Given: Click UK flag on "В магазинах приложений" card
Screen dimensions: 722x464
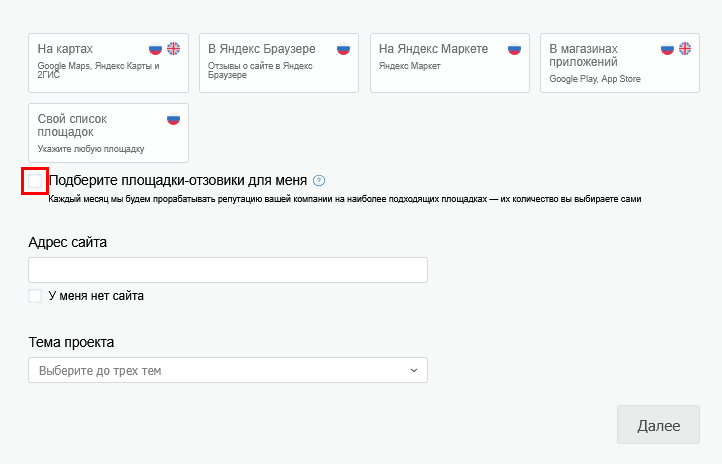Looking at the screenshot, I should tap(685, 48).
